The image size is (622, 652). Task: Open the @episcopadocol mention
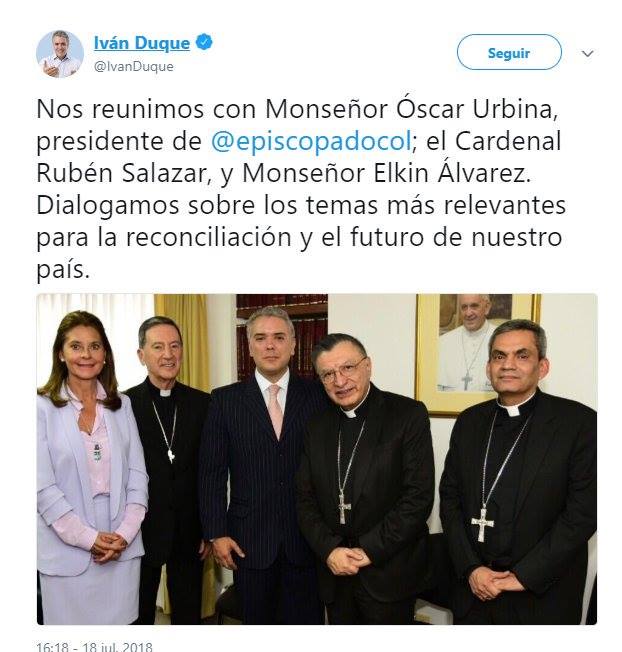click(311, 141)
